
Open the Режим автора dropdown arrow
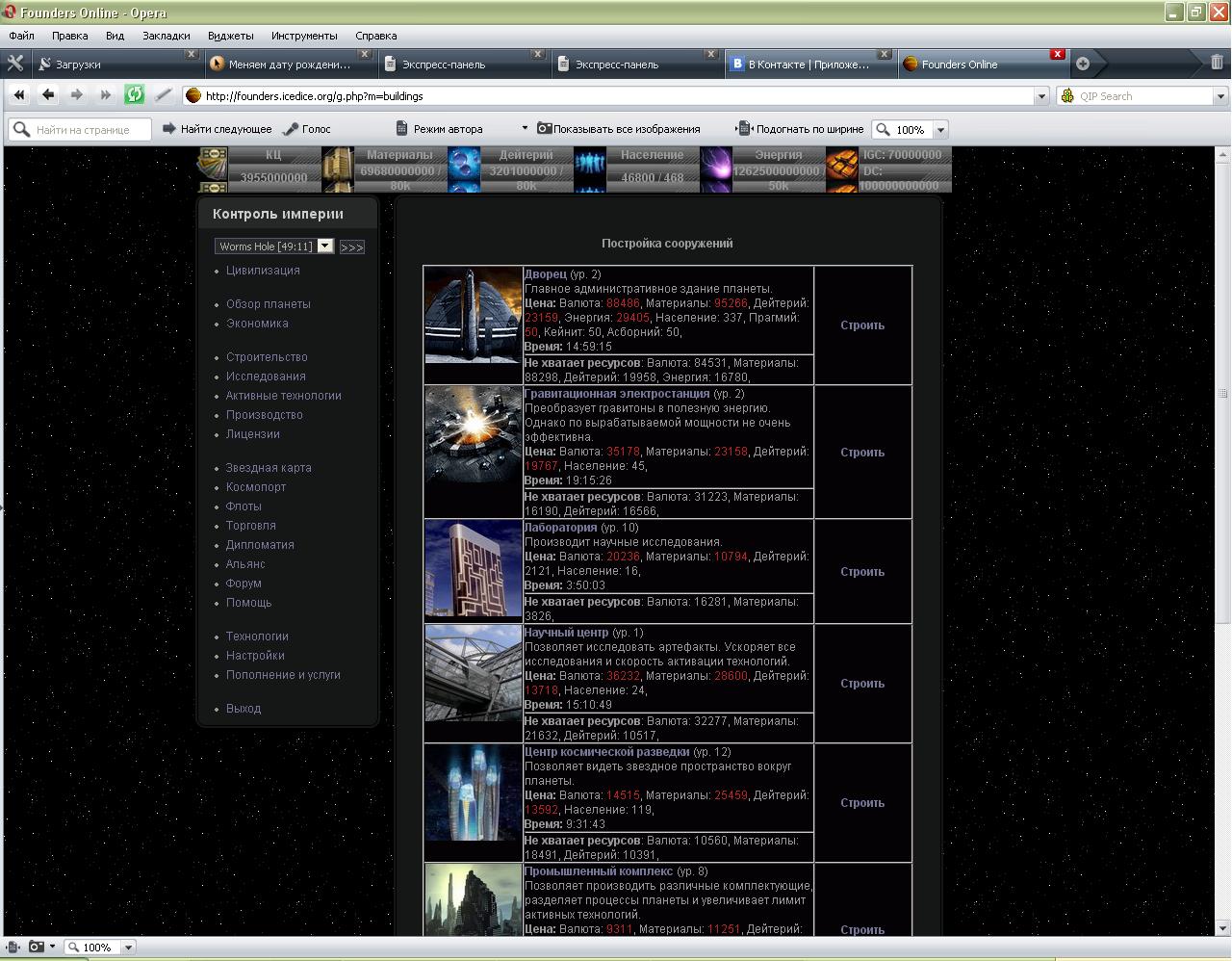pos(525,128)
